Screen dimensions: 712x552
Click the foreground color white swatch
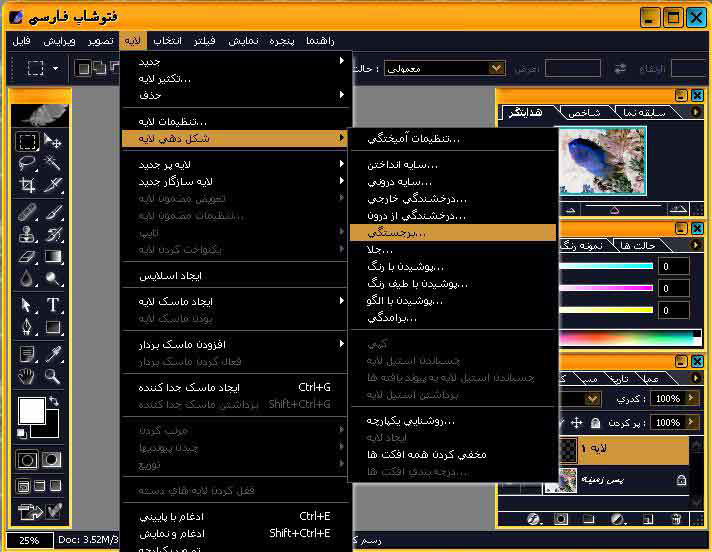(x=31, y=410)
